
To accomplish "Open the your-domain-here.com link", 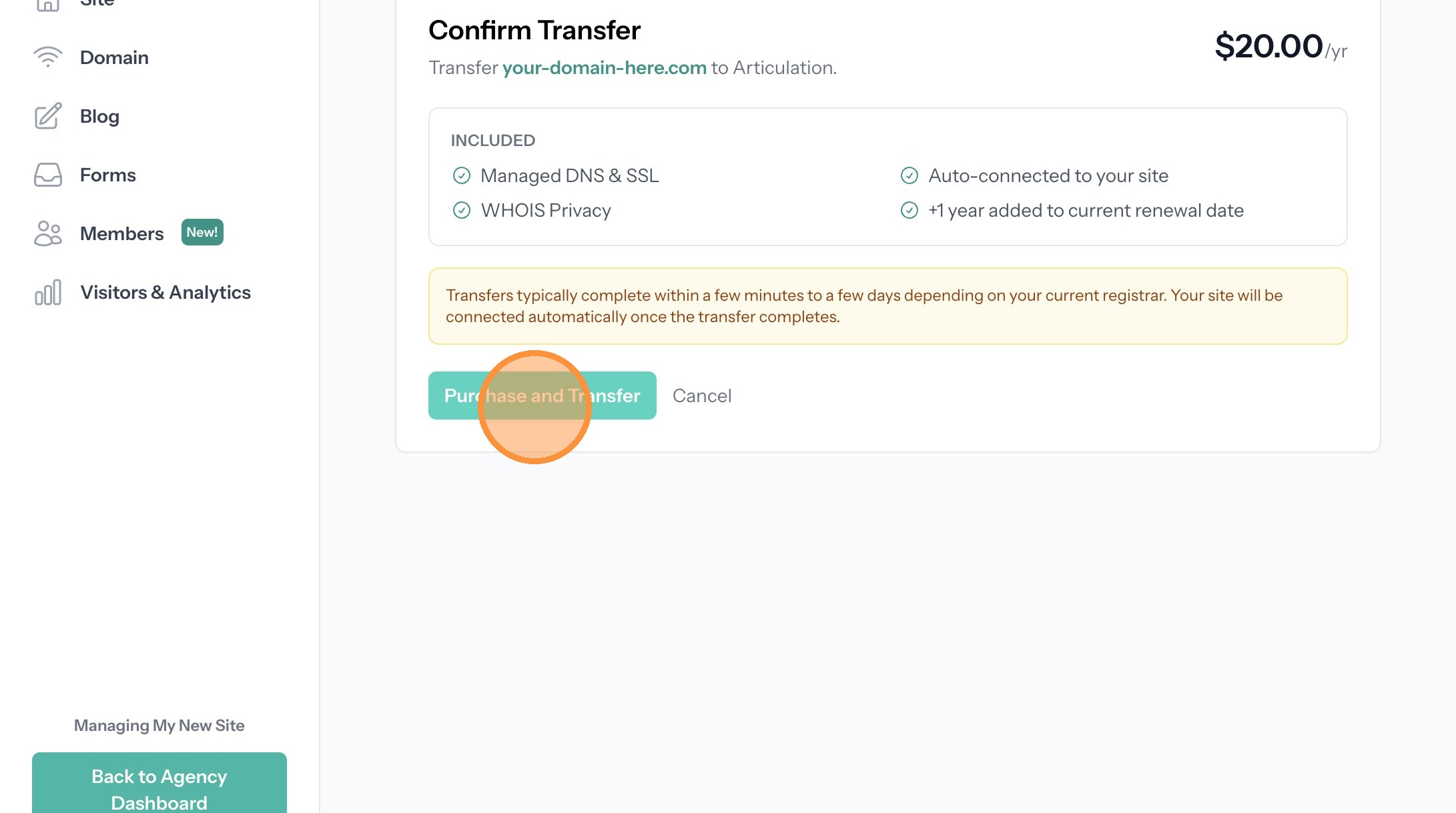I will click(x=604, y=67).
